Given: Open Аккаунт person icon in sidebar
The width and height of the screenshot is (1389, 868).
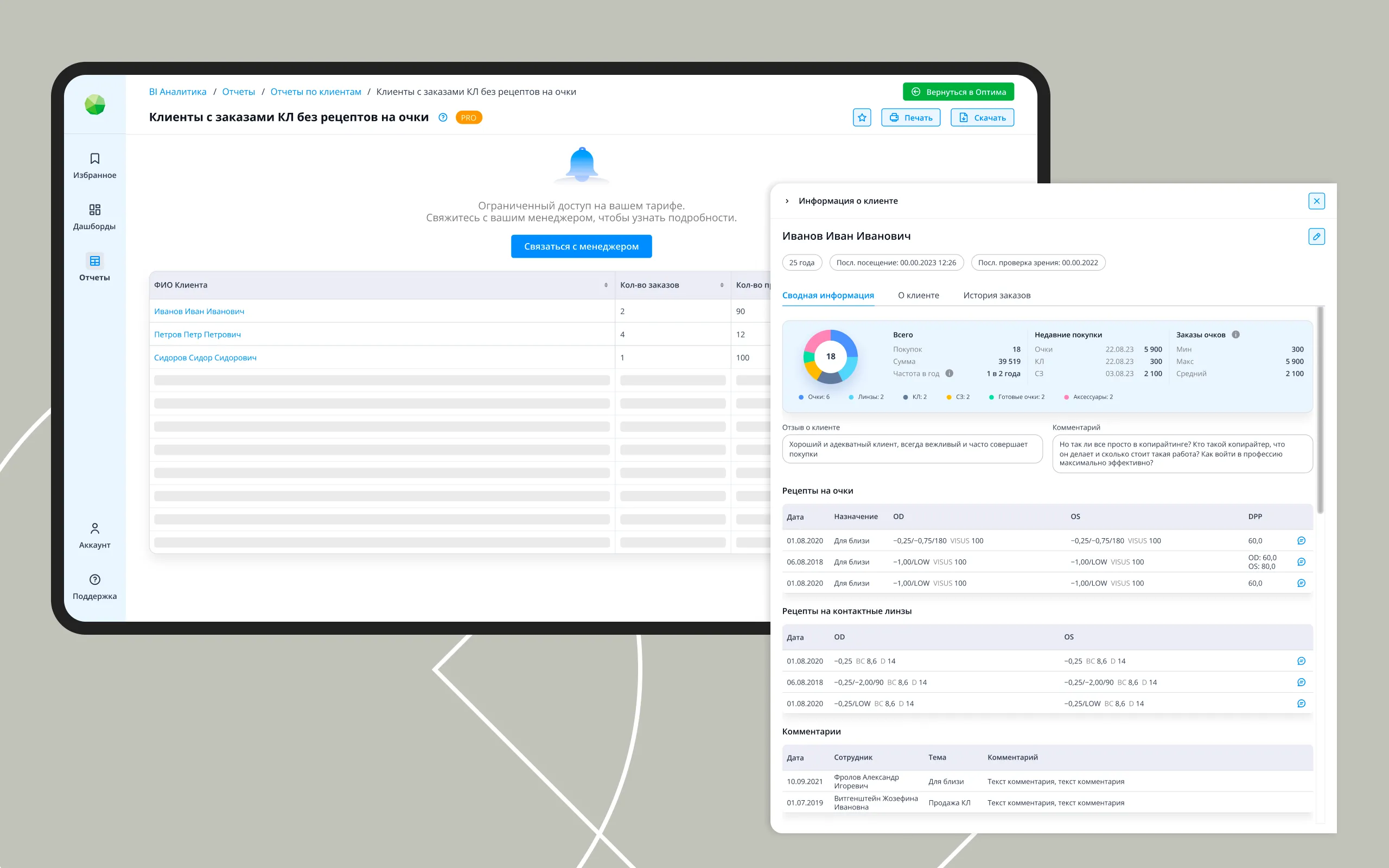Looking at the screenshot, I should tap(95, 528).
